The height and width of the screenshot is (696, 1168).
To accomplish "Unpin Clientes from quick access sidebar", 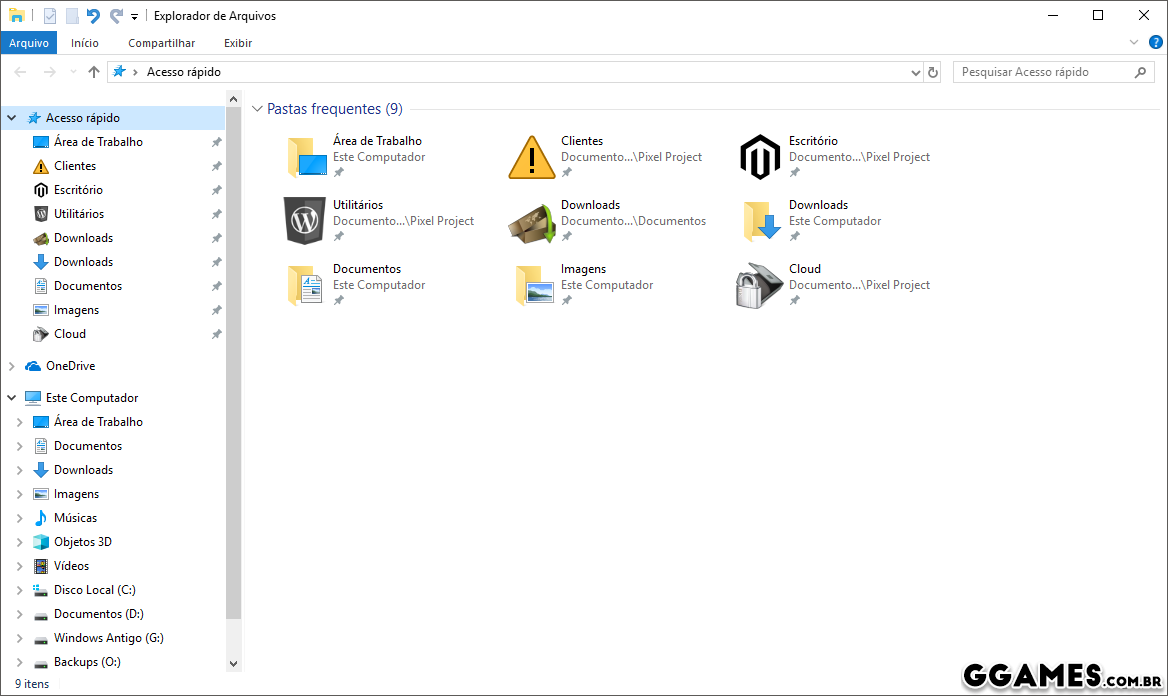I will pos(216,166).
